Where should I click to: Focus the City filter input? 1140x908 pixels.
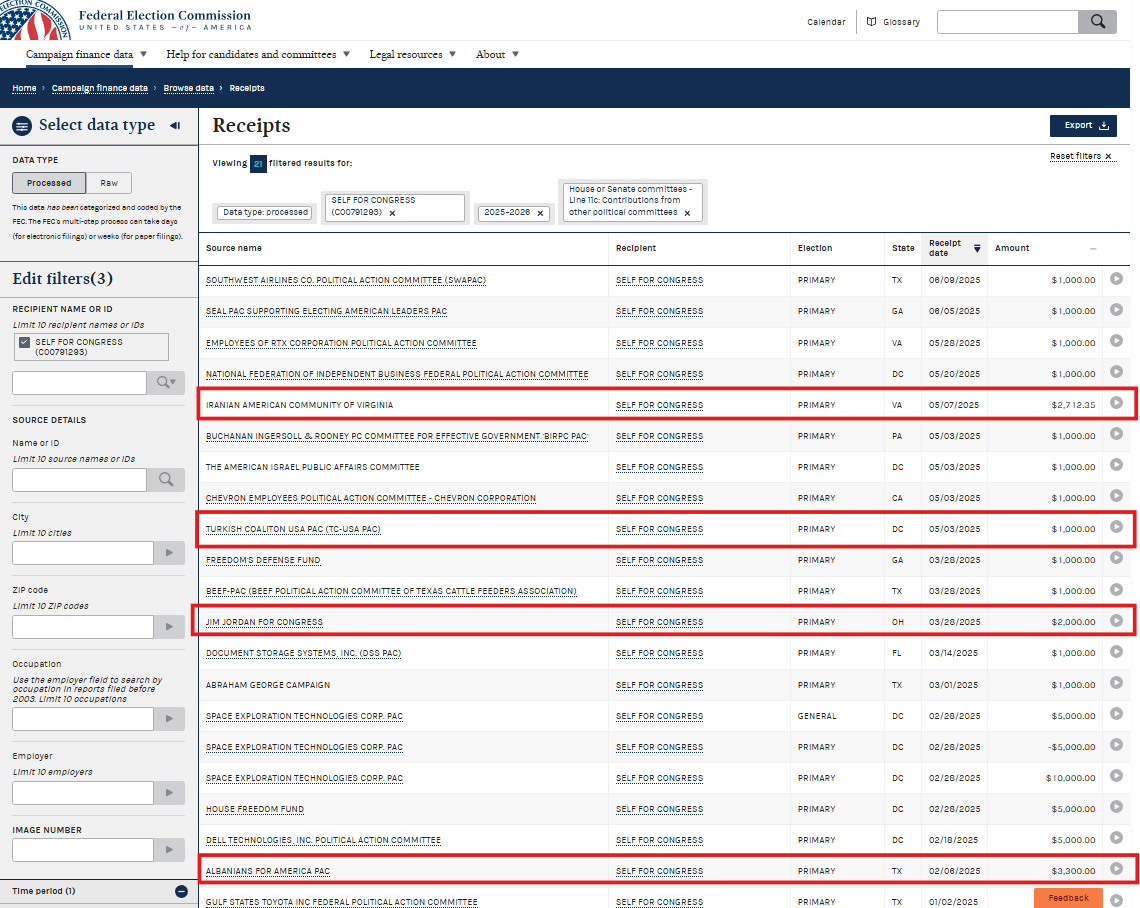click(x=83, y=553)
